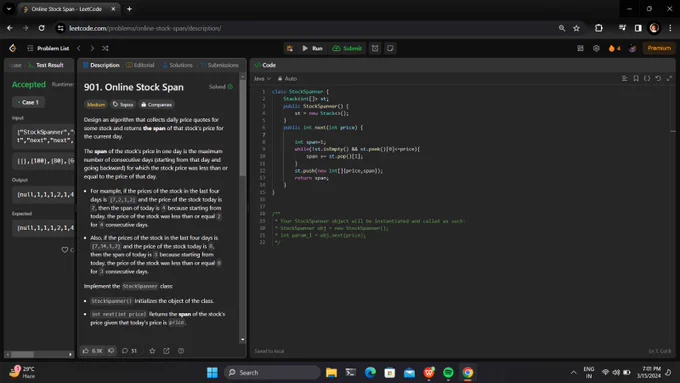The height and width of the screenshot is (383, 680).
Task: Click the address bar URL
Action: tap(145, 28)
